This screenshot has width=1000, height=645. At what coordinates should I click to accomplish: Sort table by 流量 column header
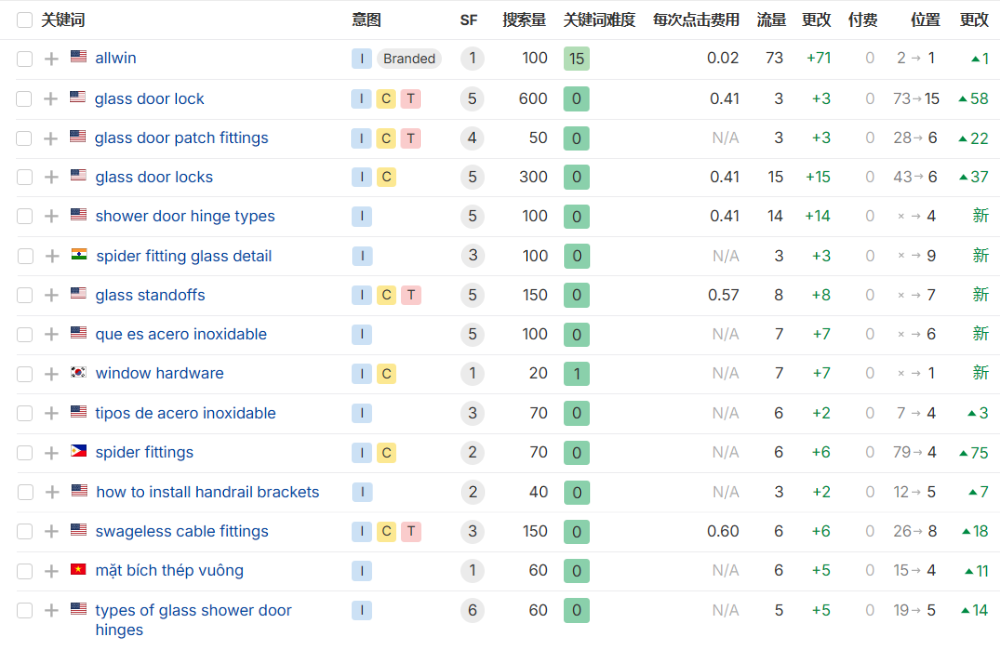[x=771, y=20]
